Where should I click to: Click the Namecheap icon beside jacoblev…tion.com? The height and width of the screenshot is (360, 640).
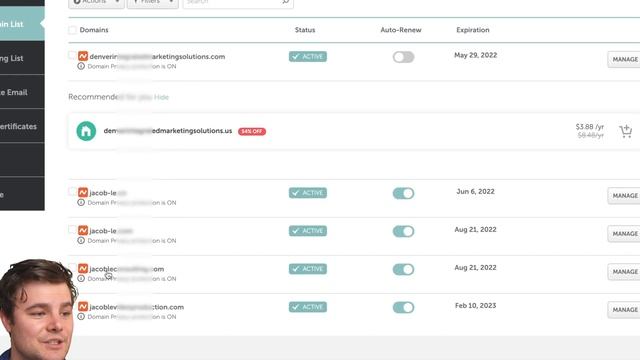click(x=83, y=306)
